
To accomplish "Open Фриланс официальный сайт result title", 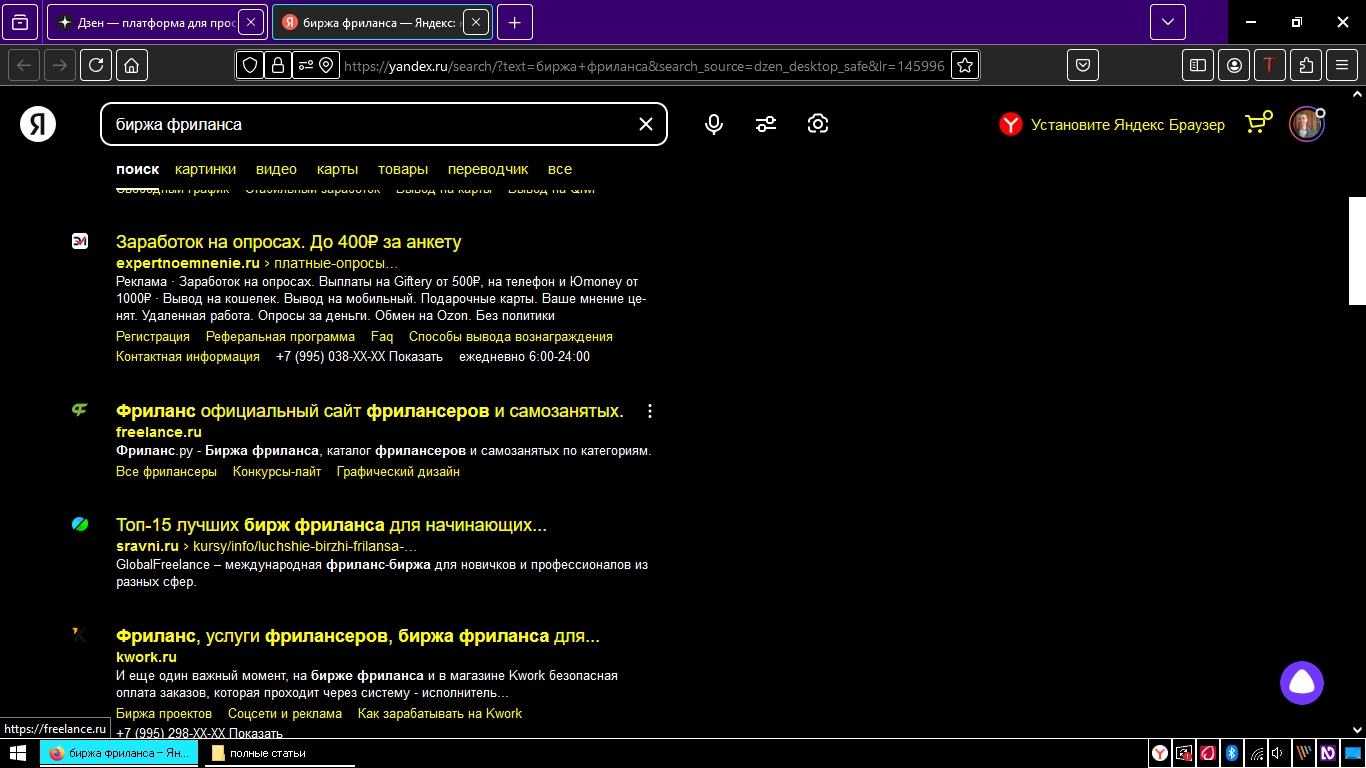I will [x=370, y=411].
